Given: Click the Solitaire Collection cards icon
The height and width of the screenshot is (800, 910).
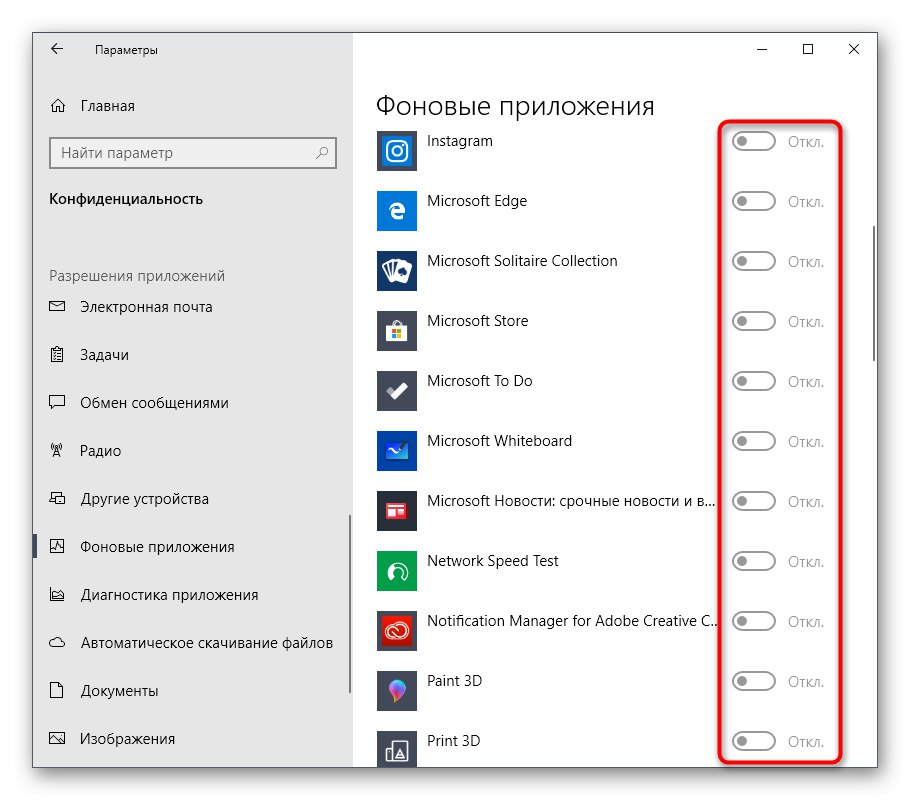Looking at the screenshot, I should click(x=396, y=271).
